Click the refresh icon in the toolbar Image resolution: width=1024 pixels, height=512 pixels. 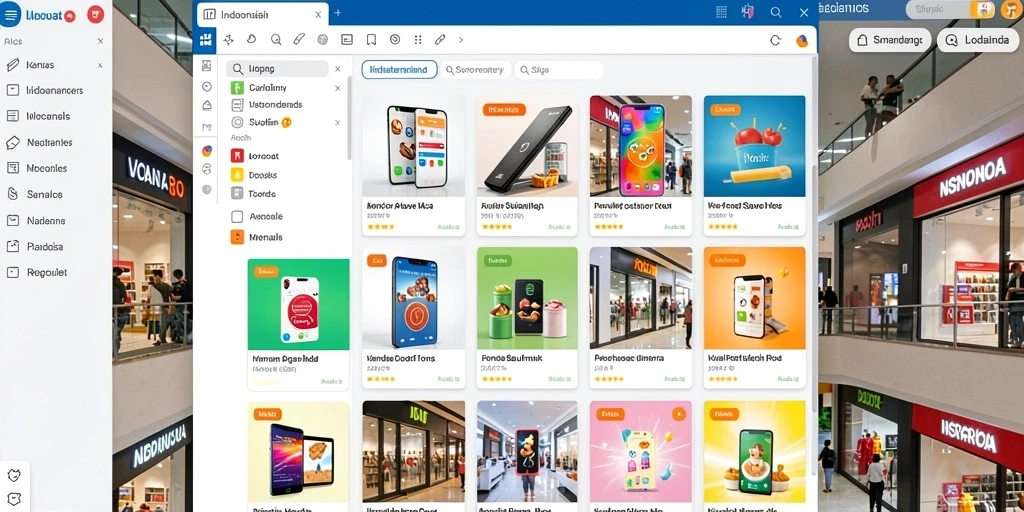click(775, 40)
